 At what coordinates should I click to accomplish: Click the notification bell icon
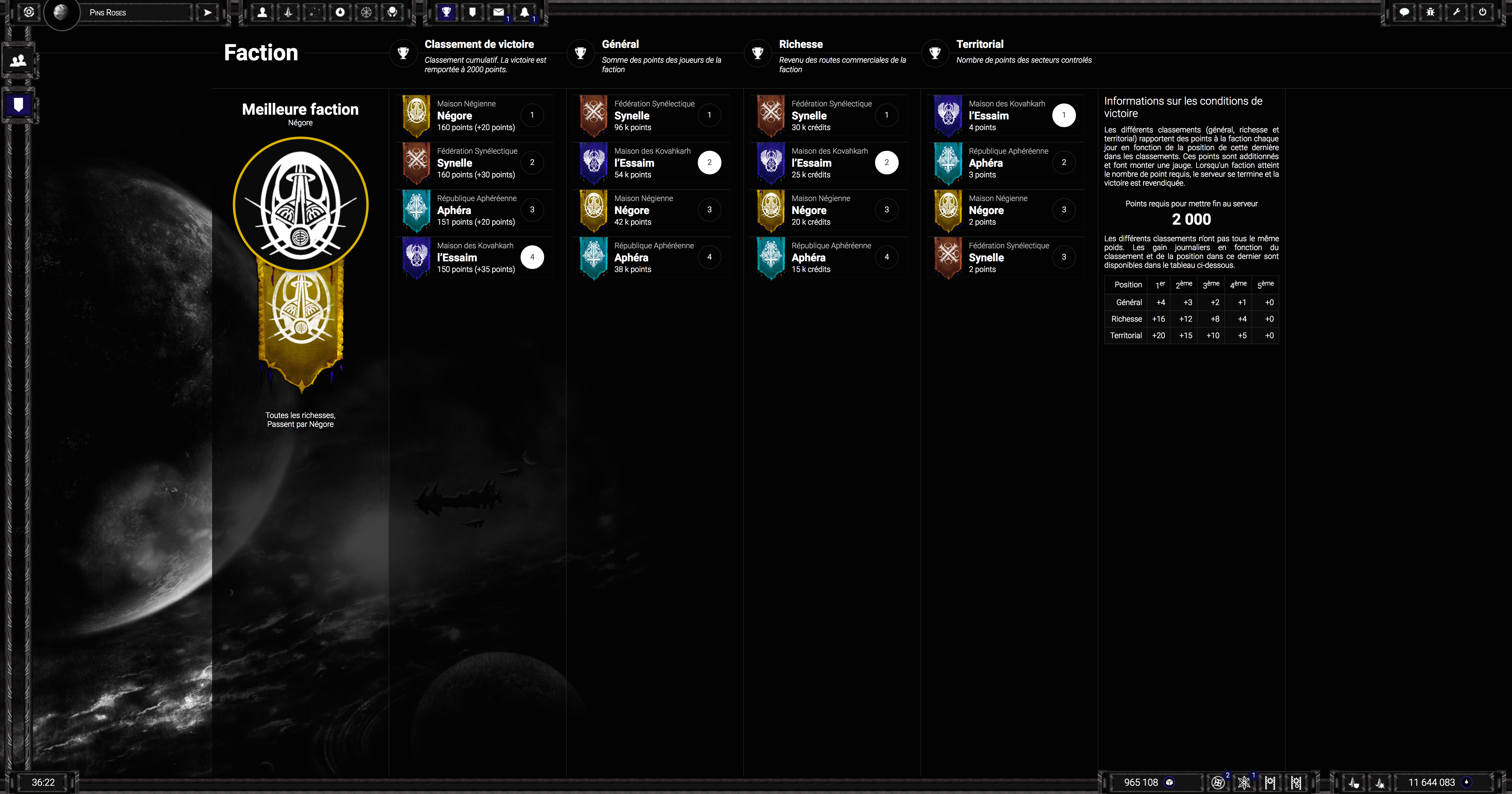pos(524,12)
